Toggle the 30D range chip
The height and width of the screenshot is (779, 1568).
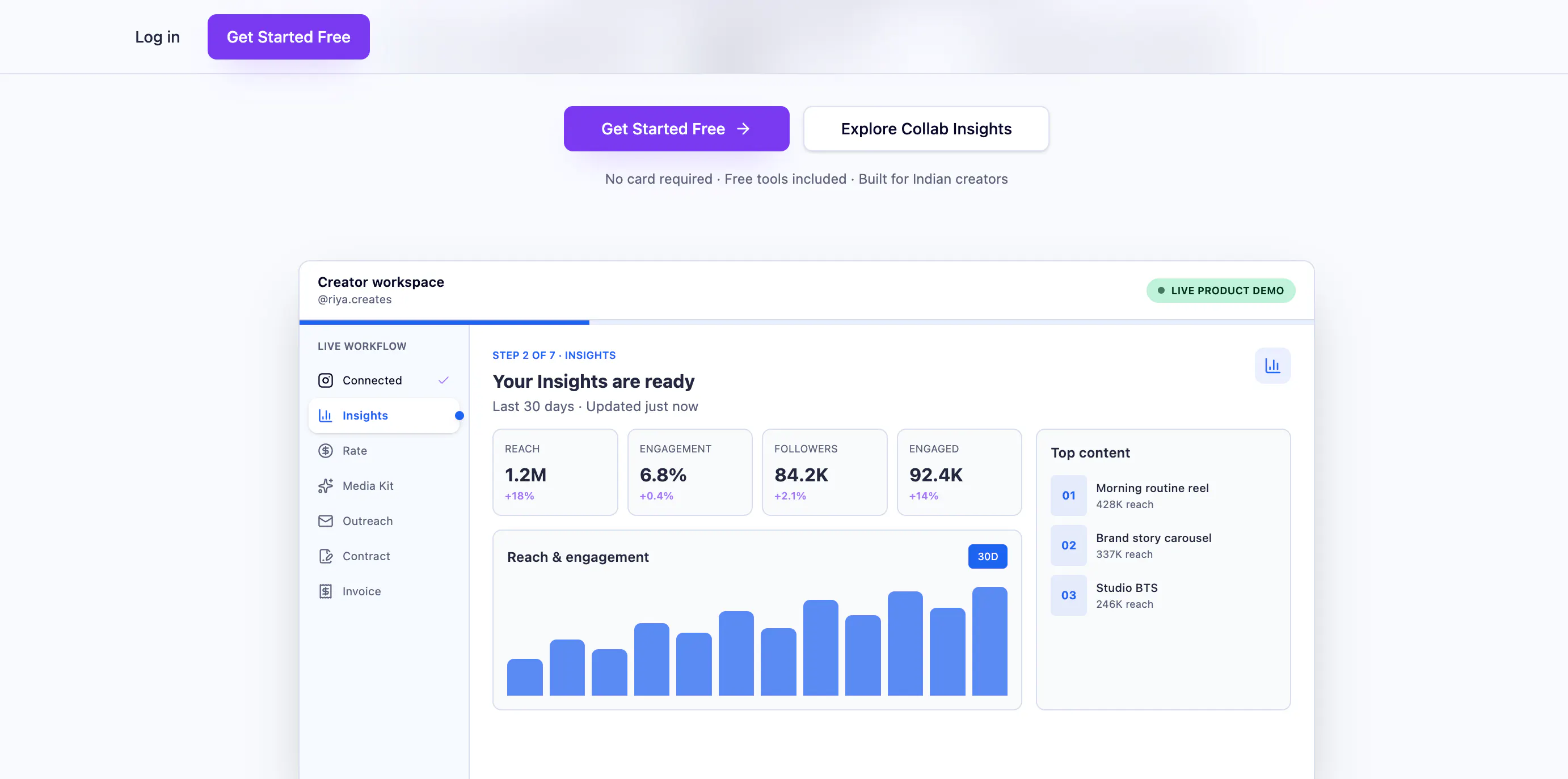pos(987,556)
